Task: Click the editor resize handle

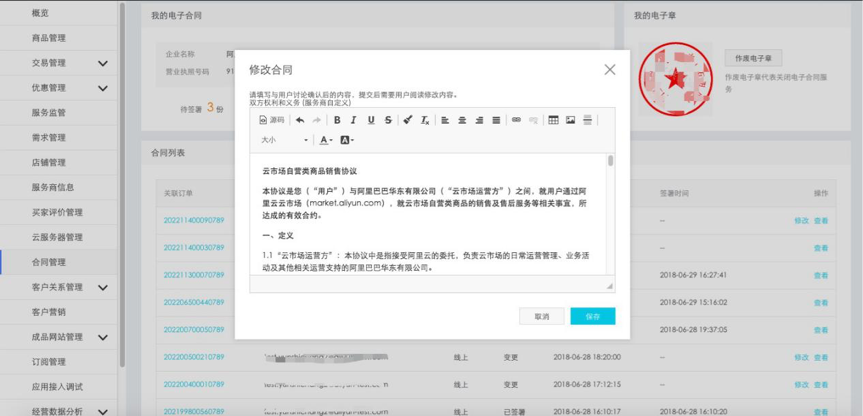Action: [609, 286]
